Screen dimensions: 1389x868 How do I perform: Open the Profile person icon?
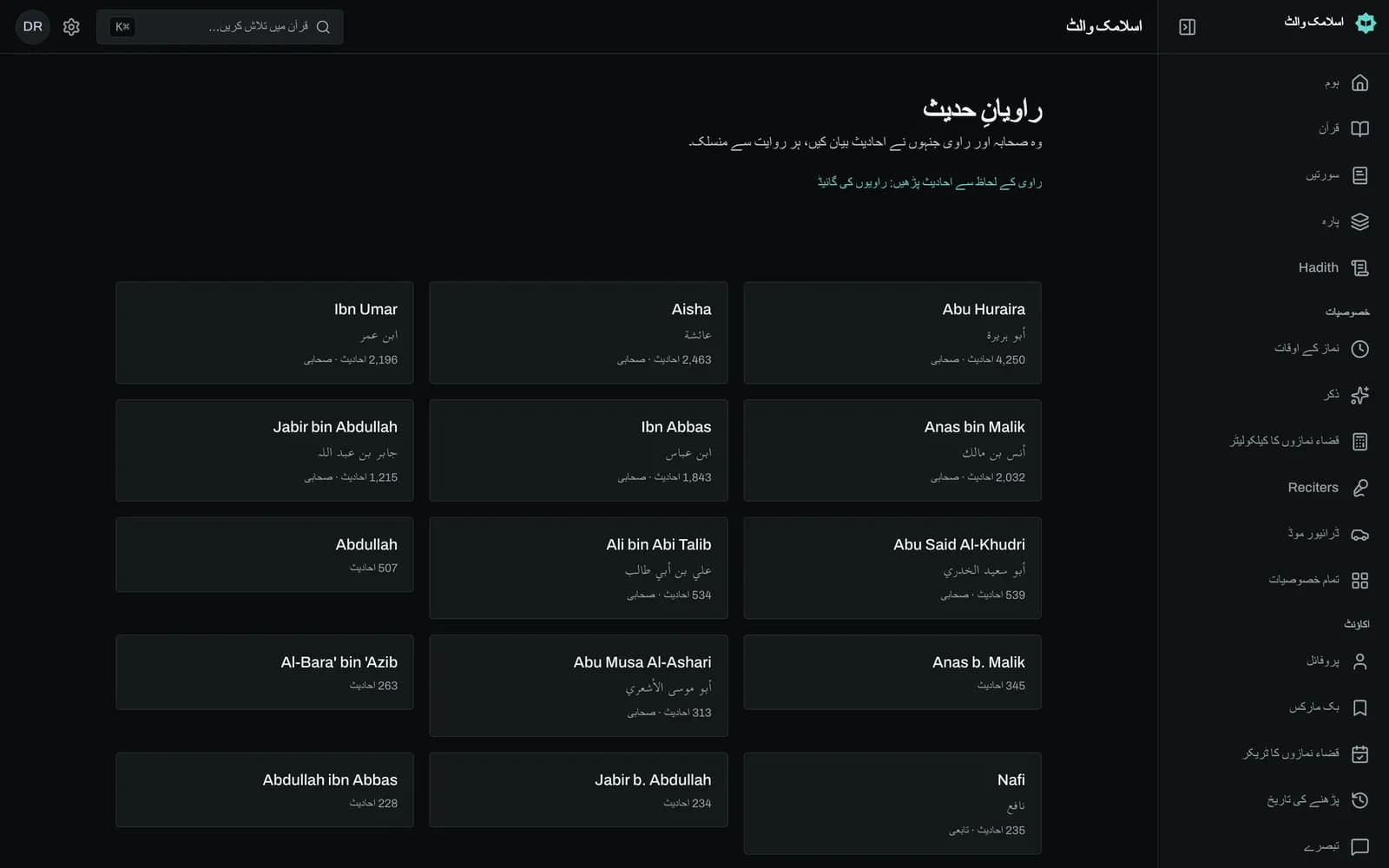pyautogui.click(x=1359, y=661)
